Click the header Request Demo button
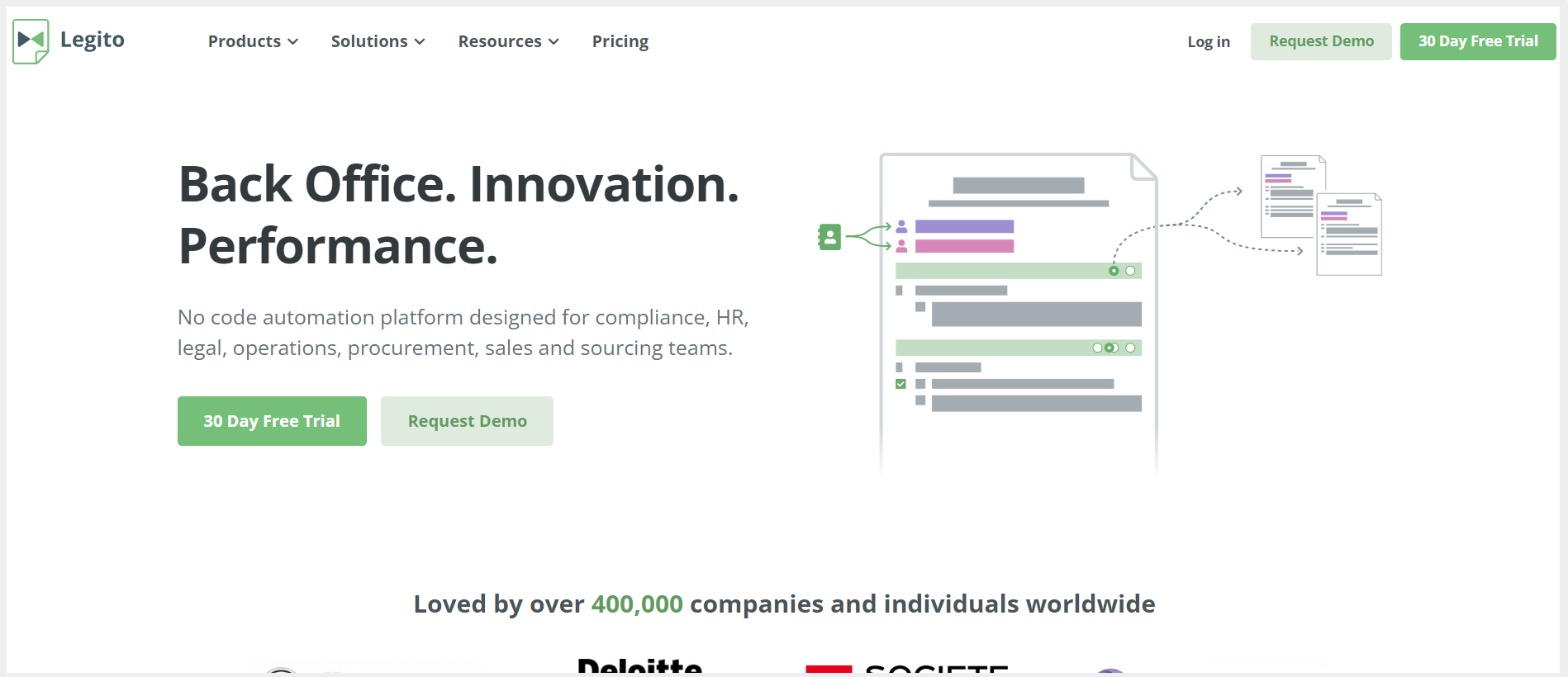Screen dimensions: 1568x677 click(1321, 41)
